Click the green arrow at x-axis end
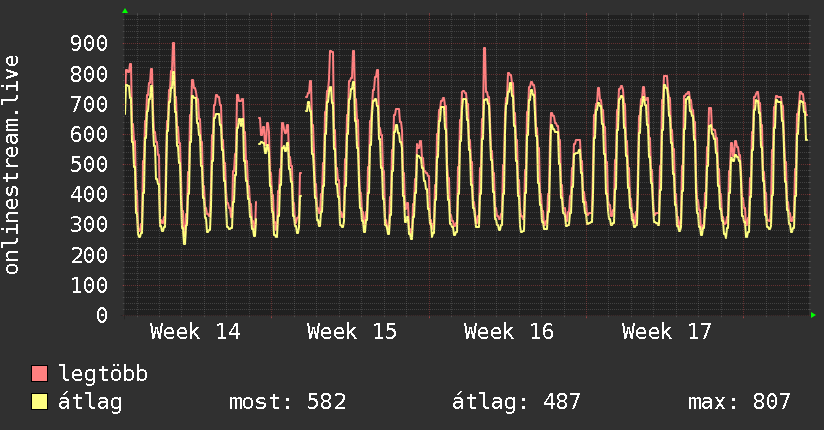The width and height of the screenshot is (824, 430). pyautogui.click(x=813, y=315)
